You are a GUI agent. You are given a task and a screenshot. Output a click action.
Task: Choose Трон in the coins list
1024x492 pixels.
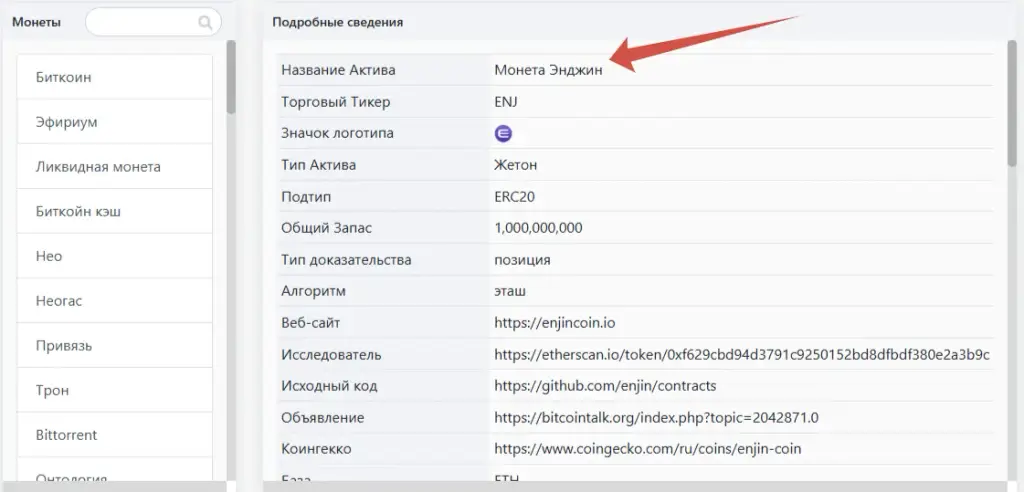(x=114, y=391)
